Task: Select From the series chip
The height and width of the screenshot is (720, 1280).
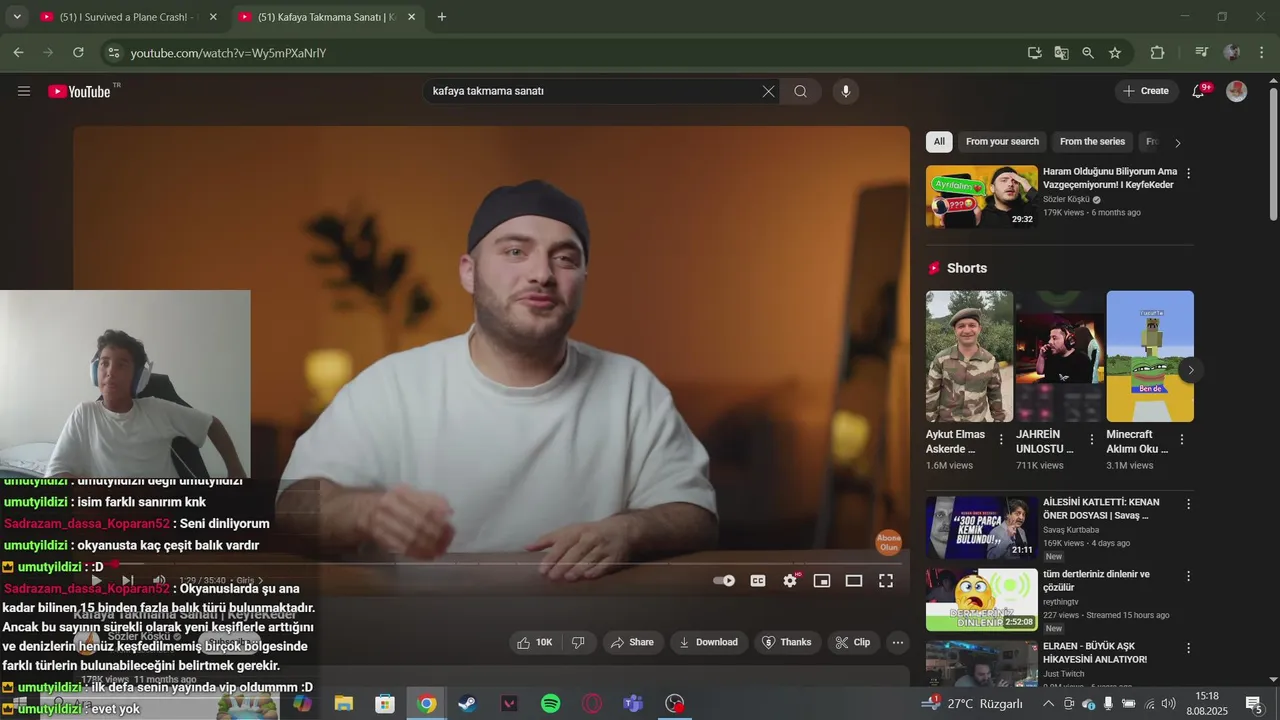Action: click(1092, 142)
